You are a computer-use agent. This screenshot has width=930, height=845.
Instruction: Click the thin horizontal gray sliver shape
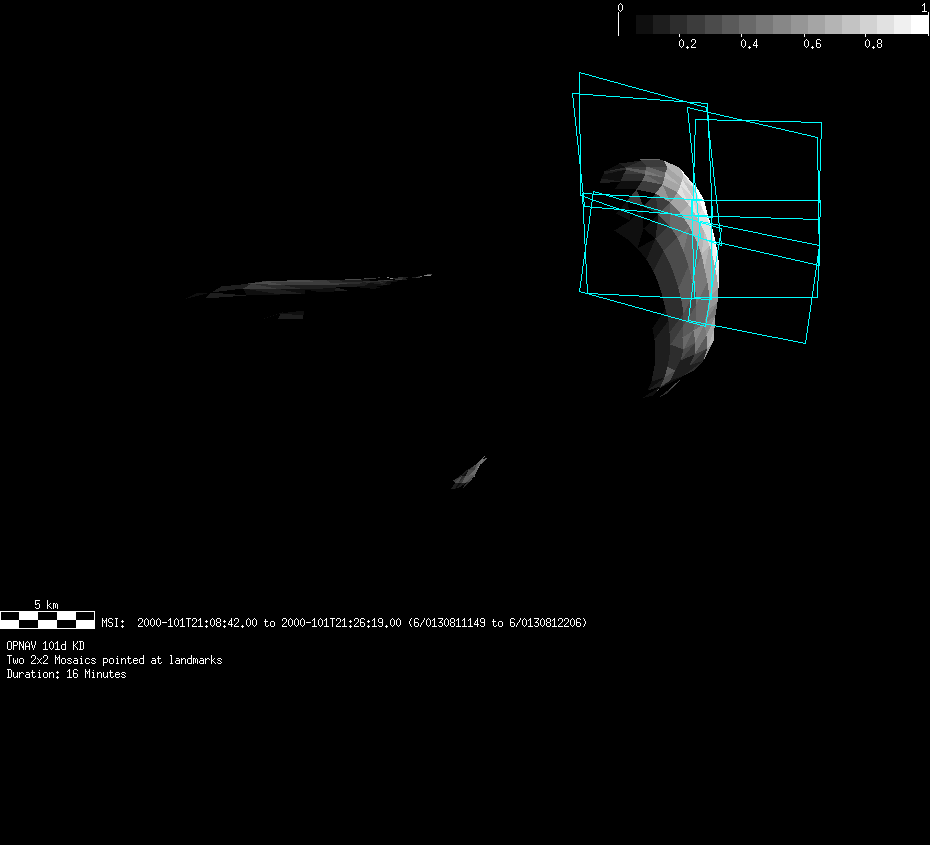(310, 286)
